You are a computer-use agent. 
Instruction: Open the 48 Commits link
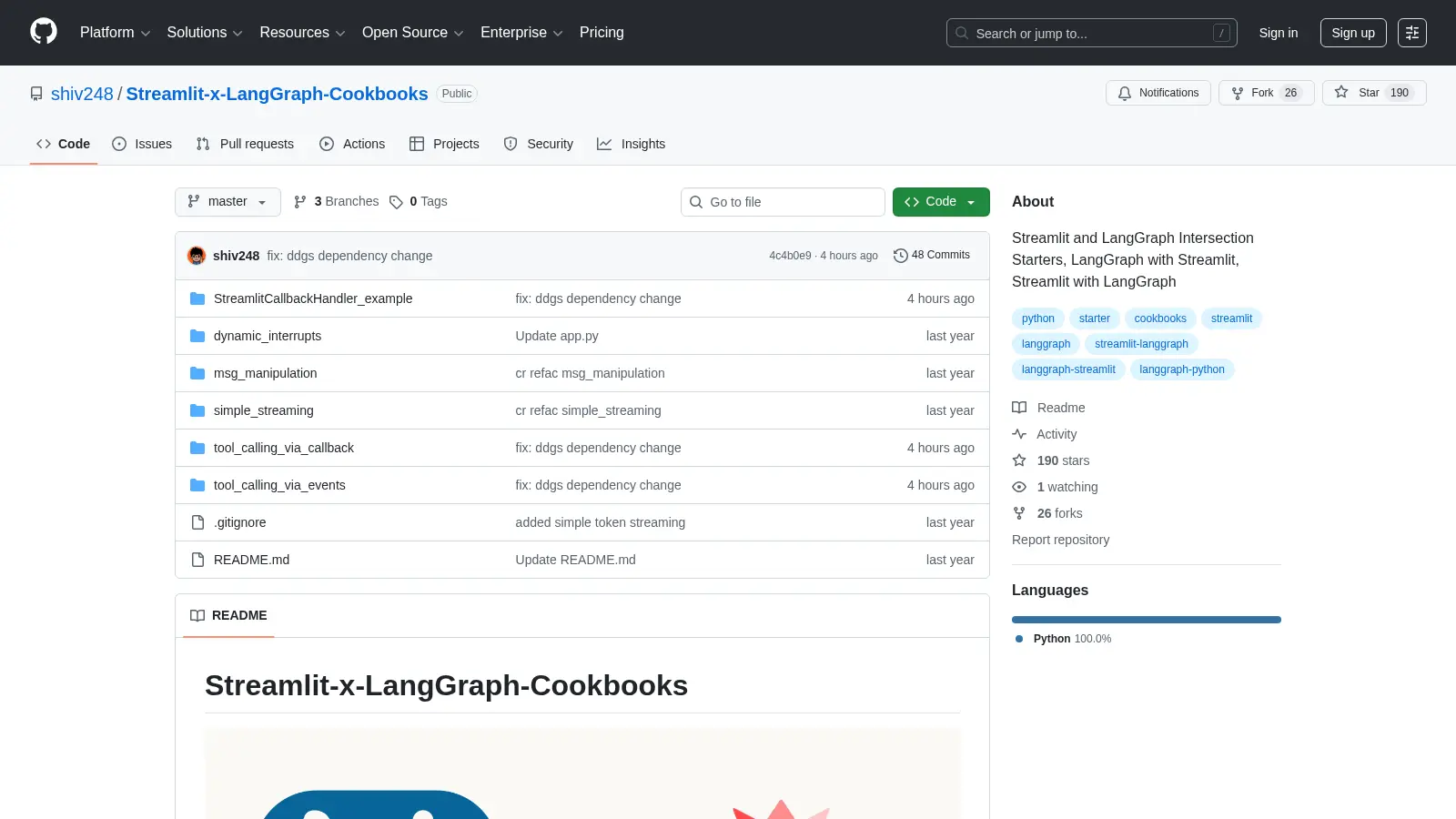coord(932,256)
